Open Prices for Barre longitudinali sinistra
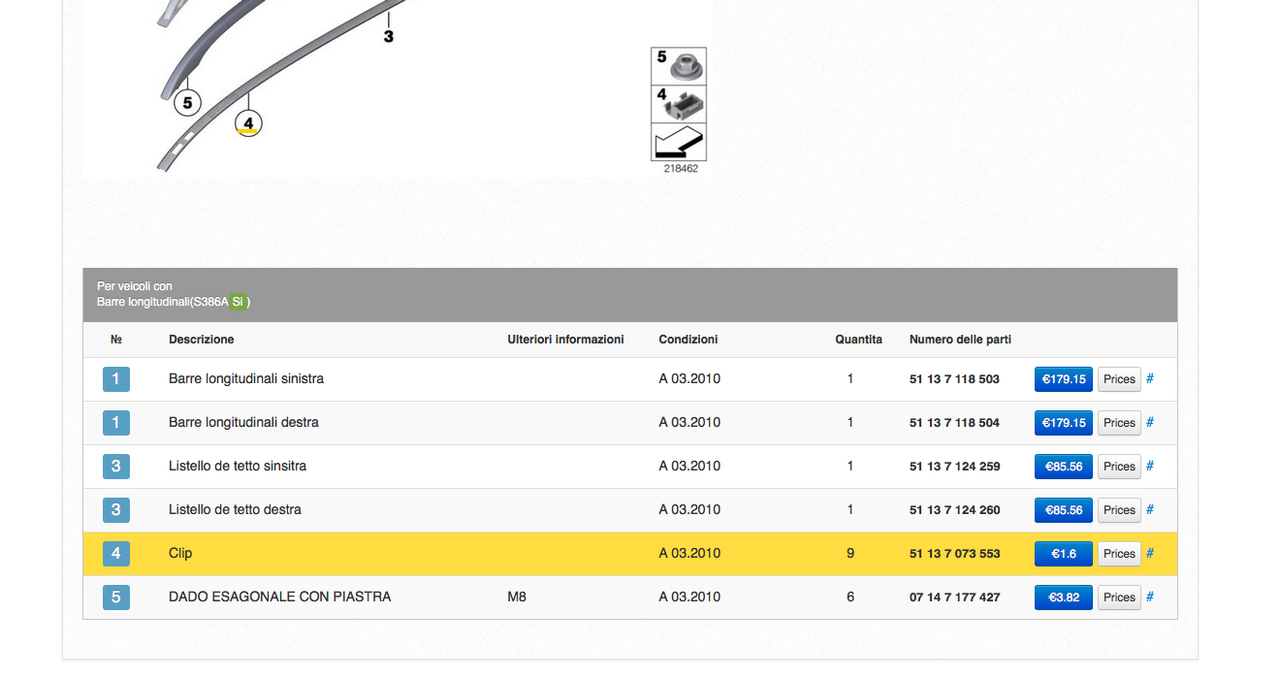Screen dimensions: 1280x683 1119,379
